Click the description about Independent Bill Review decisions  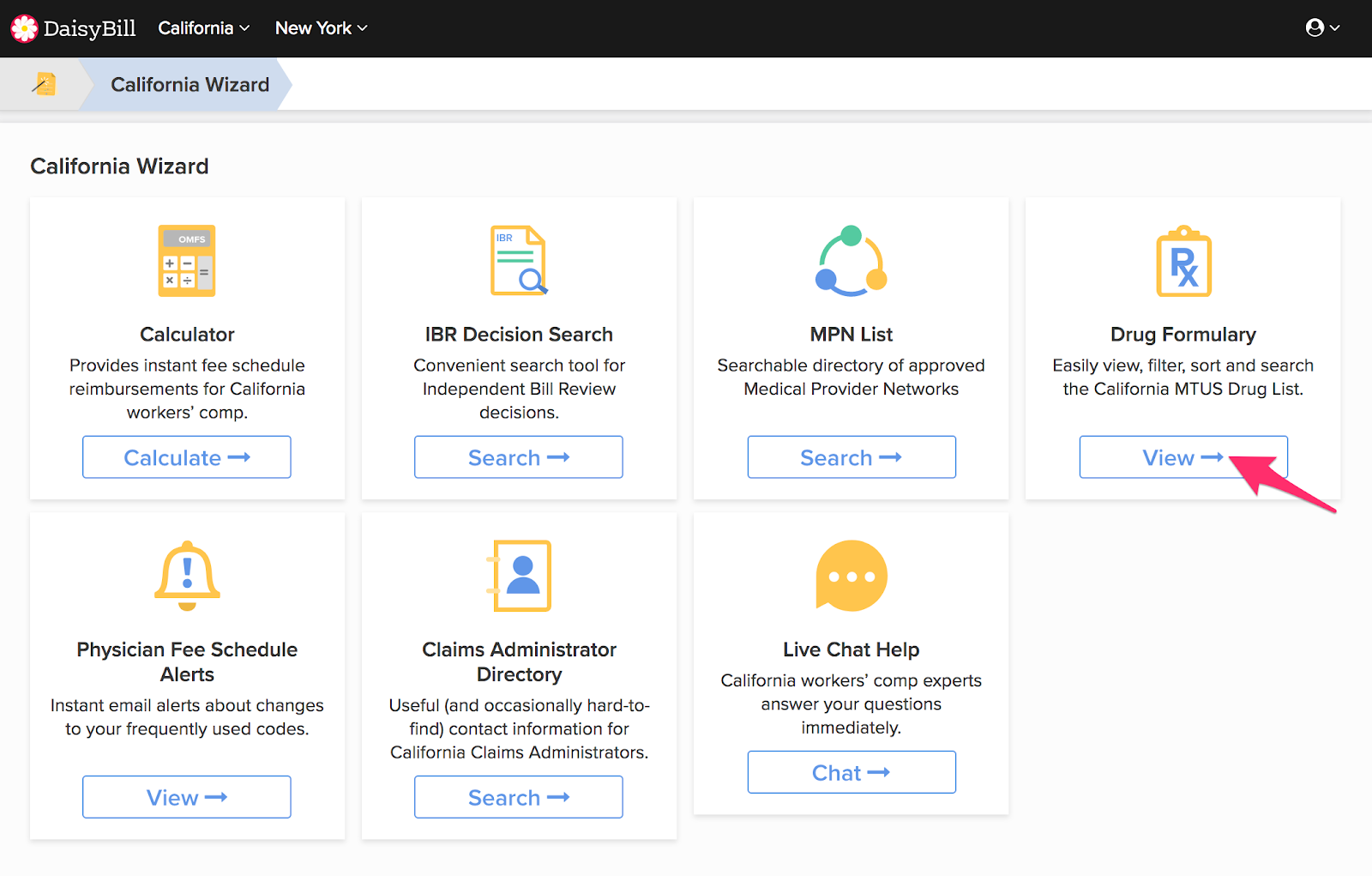tap(519, 389)
